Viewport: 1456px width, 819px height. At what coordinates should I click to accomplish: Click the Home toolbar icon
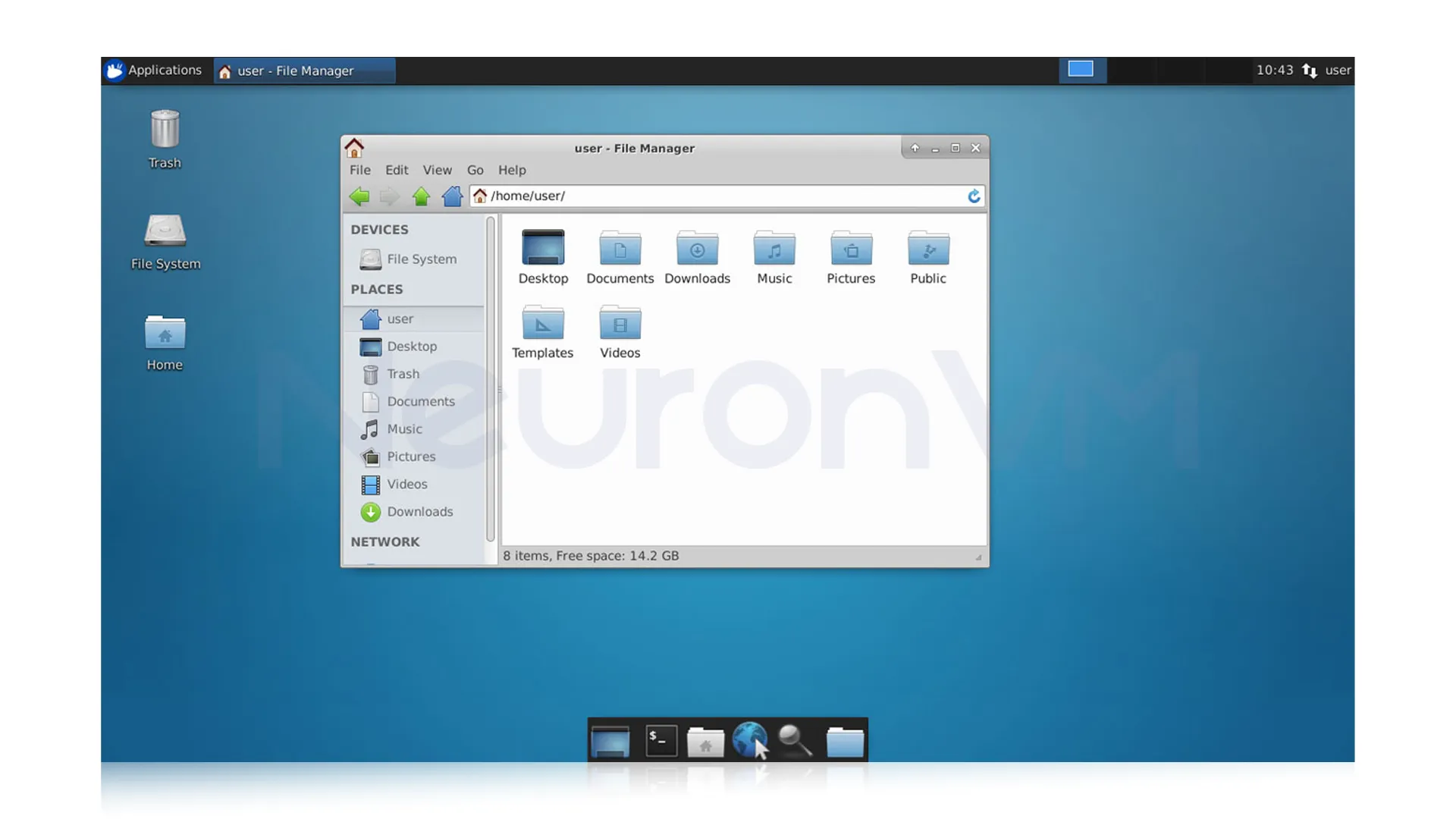(x=452, y=196)
